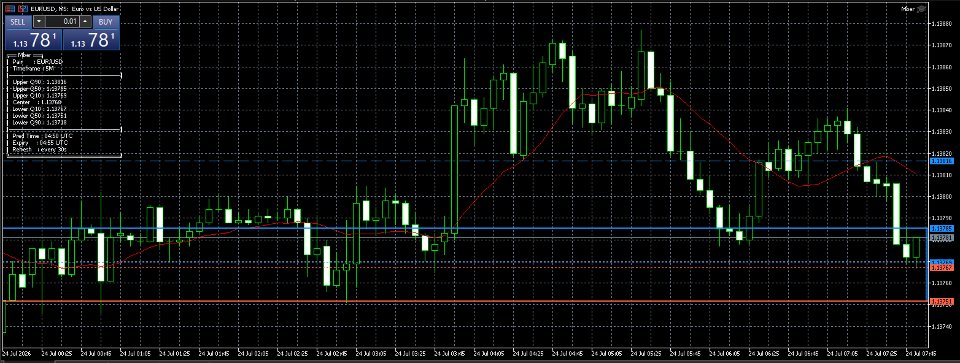Select the 'Lower Q50' value line
The image size is (960, 363).
[x=40, y=116]
